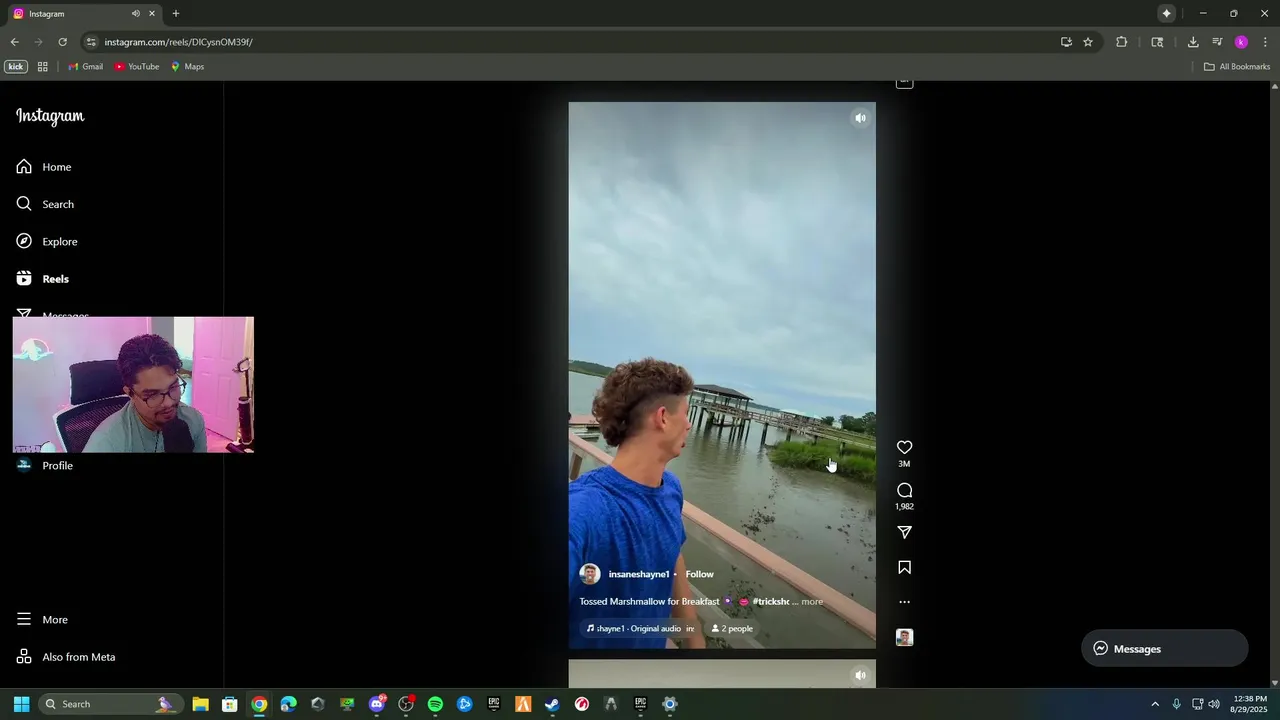This screenshot has height=720, width=1280.
Task: Open comments on the reel
Action: click(x=904, y=490)
